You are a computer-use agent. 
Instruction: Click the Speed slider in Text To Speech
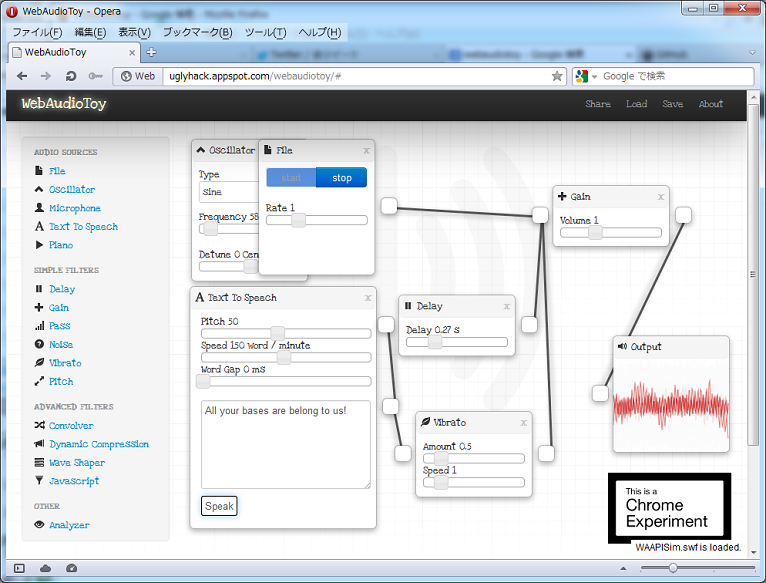tap(283, 357)
